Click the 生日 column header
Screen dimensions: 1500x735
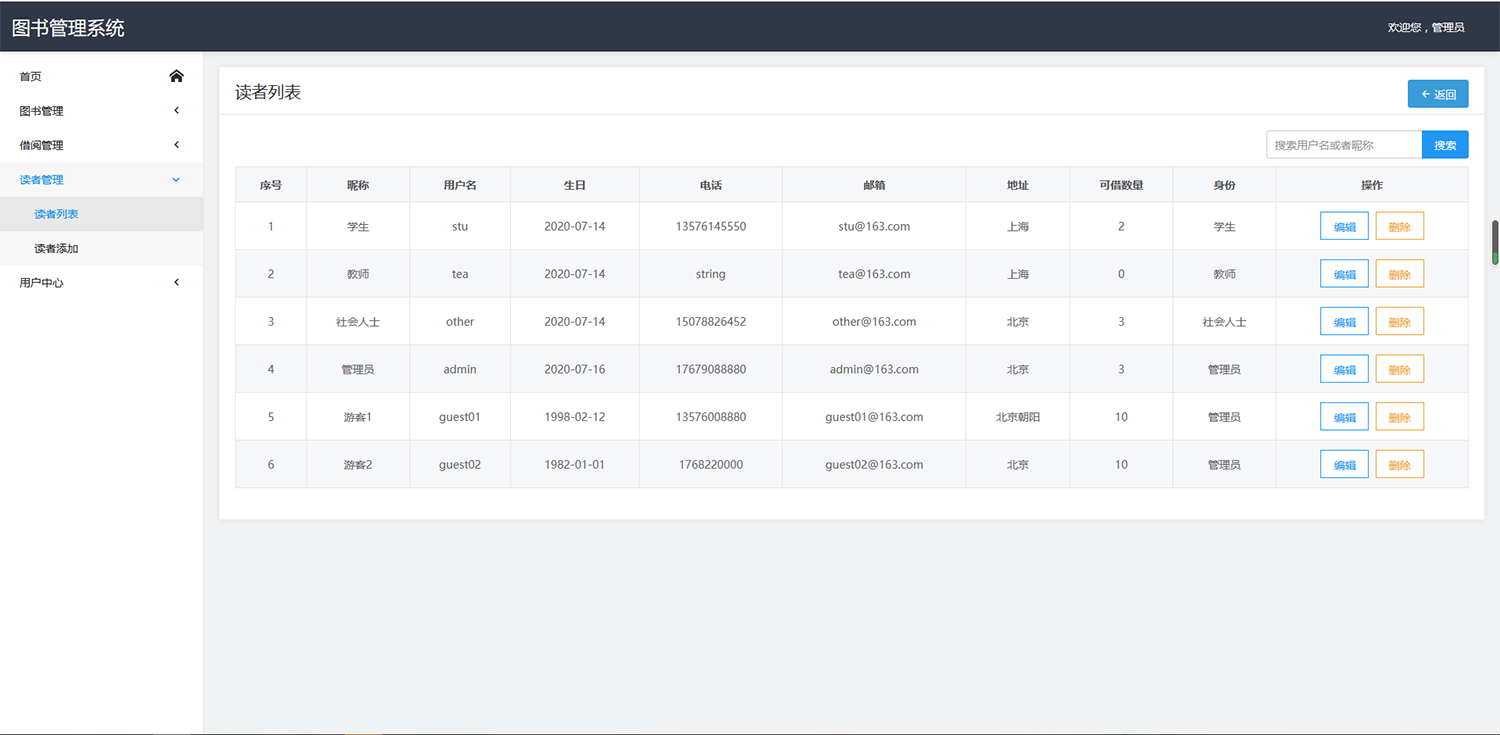tap(575, 185)
